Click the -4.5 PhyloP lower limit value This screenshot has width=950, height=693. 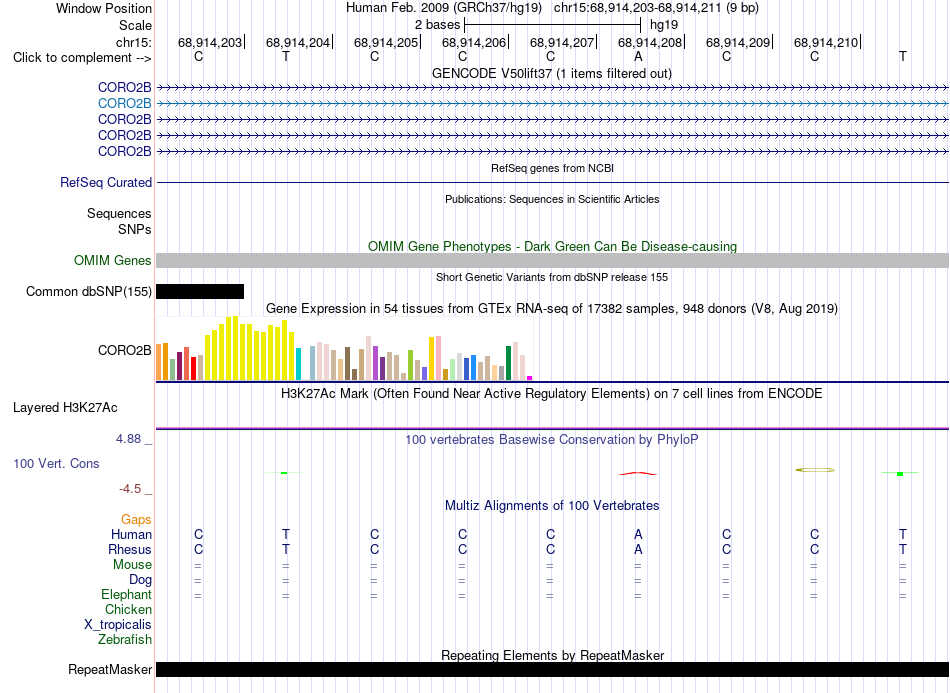pyautogui.click(x=130, y=489)
